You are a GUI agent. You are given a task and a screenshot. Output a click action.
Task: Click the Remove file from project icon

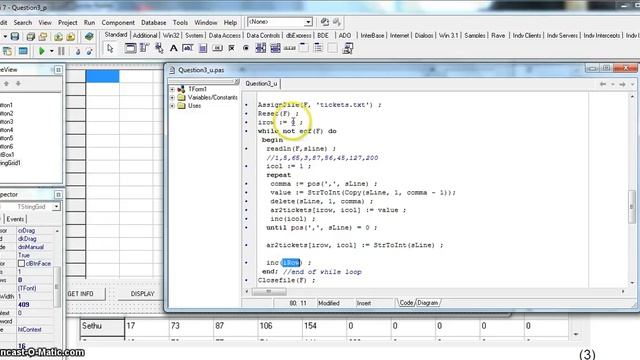coord(70,36)
